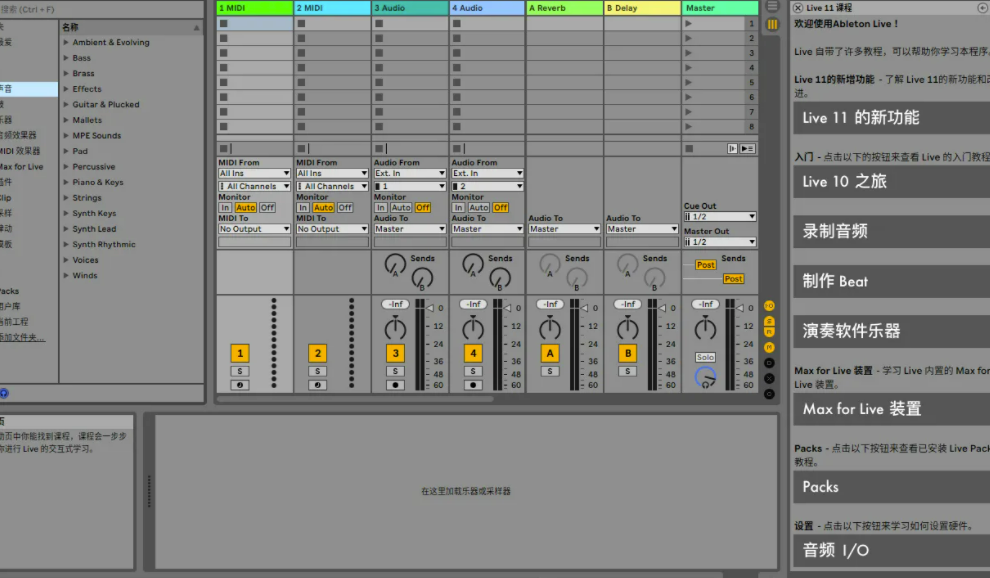This screenshot has height=578, width=990.
Task: Open Audio To Master dropdown on A Reverb
Action: (564, 229)
